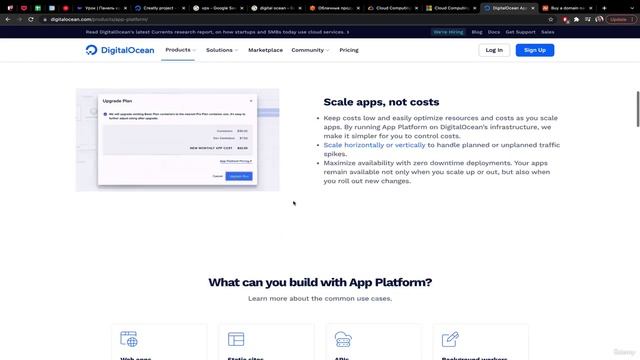Click the page vertical scrollbar thumb

(638, 109)
